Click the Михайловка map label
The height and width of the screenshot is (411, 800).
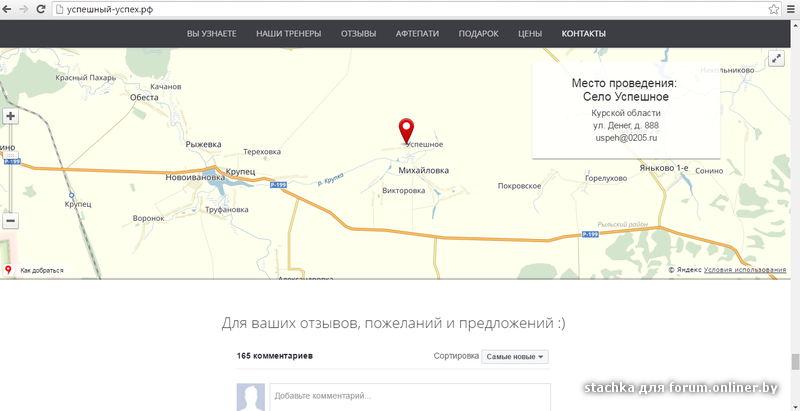click(423, 170)
